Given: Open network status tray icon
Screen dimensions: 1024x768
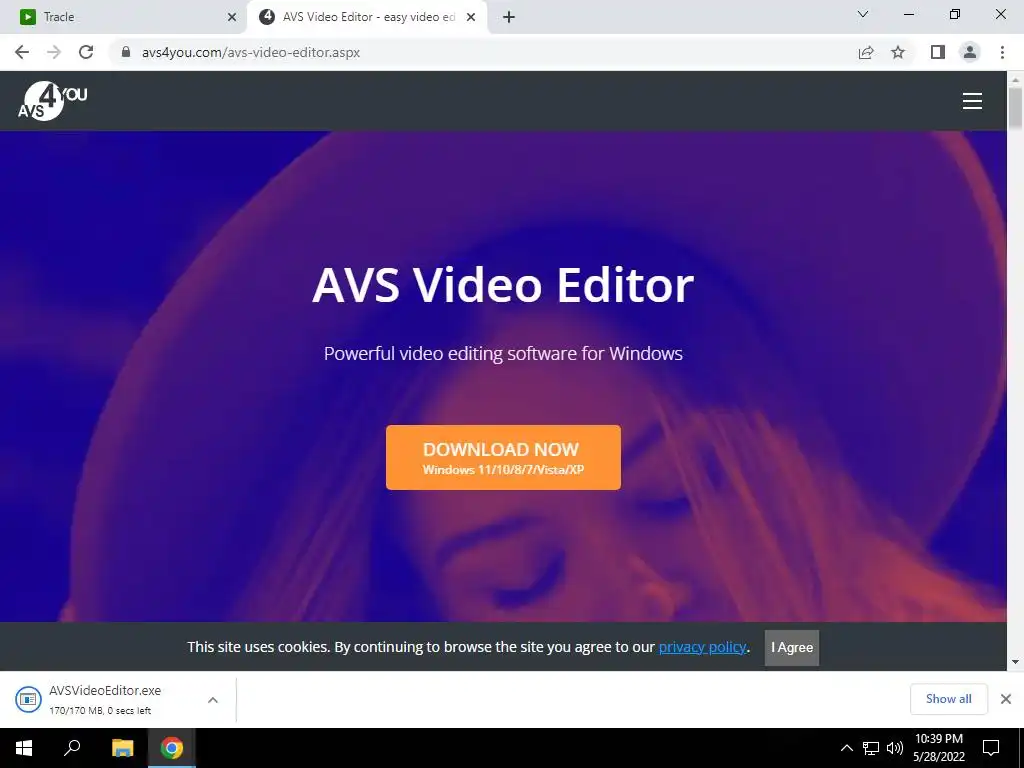Looking at the screenshot, I should [871, 748].
